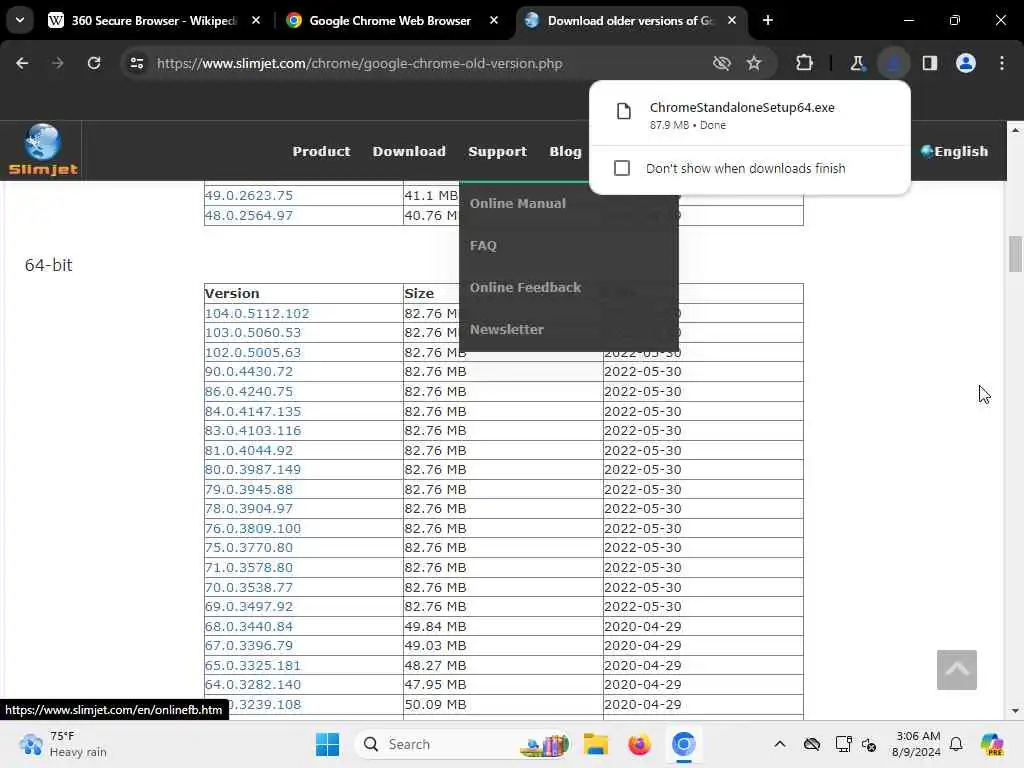Click the Version column header in 64-bit table
The image size is (1024, 768).
click(x=232, y=293)
